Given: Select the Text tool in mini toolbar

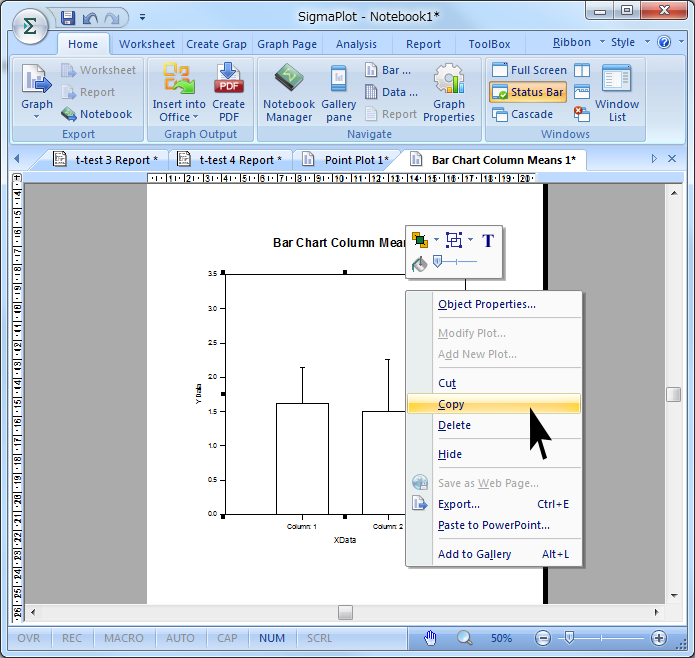Looking at the screenshot, I should click(488, 241).
